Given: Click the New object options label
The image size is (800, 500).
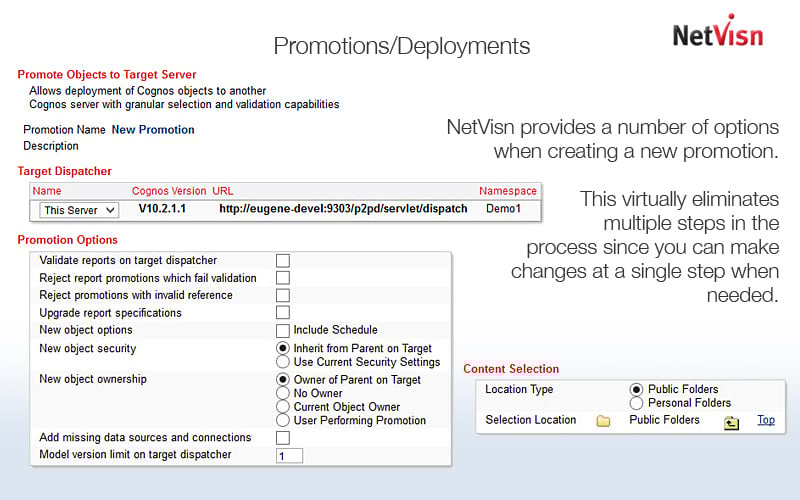Looking at the screenshot, I should tap(86, 330).
